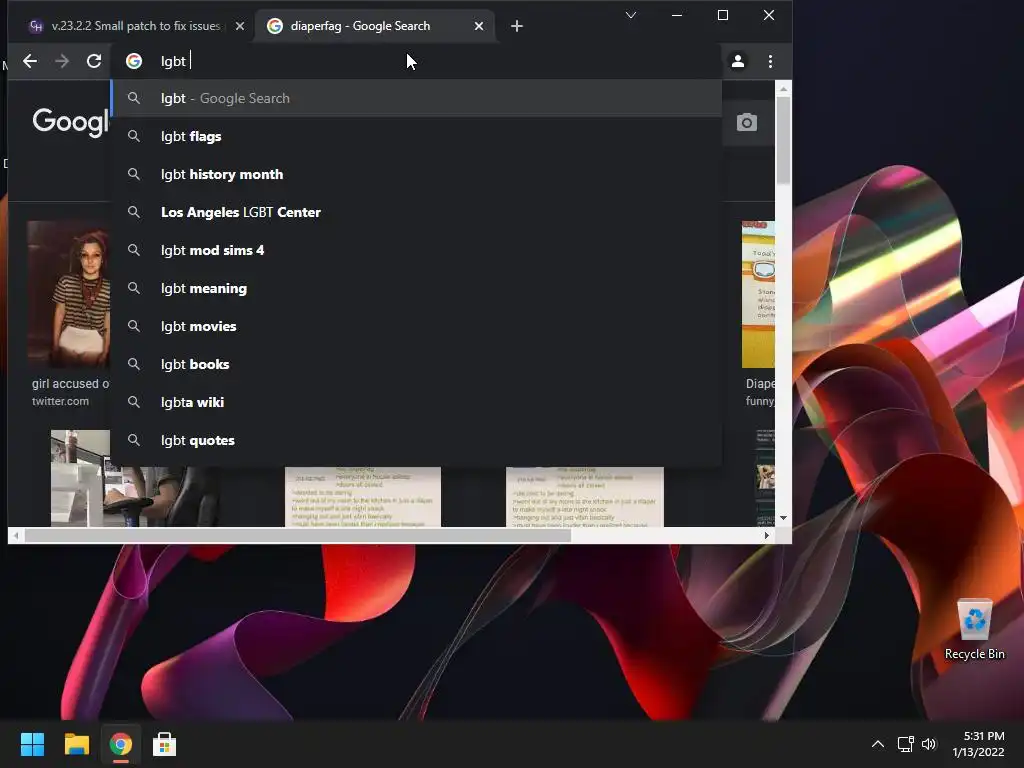1024x768 pixels.
Task: Click the network icon in system tray
Action: coord(905,744)
